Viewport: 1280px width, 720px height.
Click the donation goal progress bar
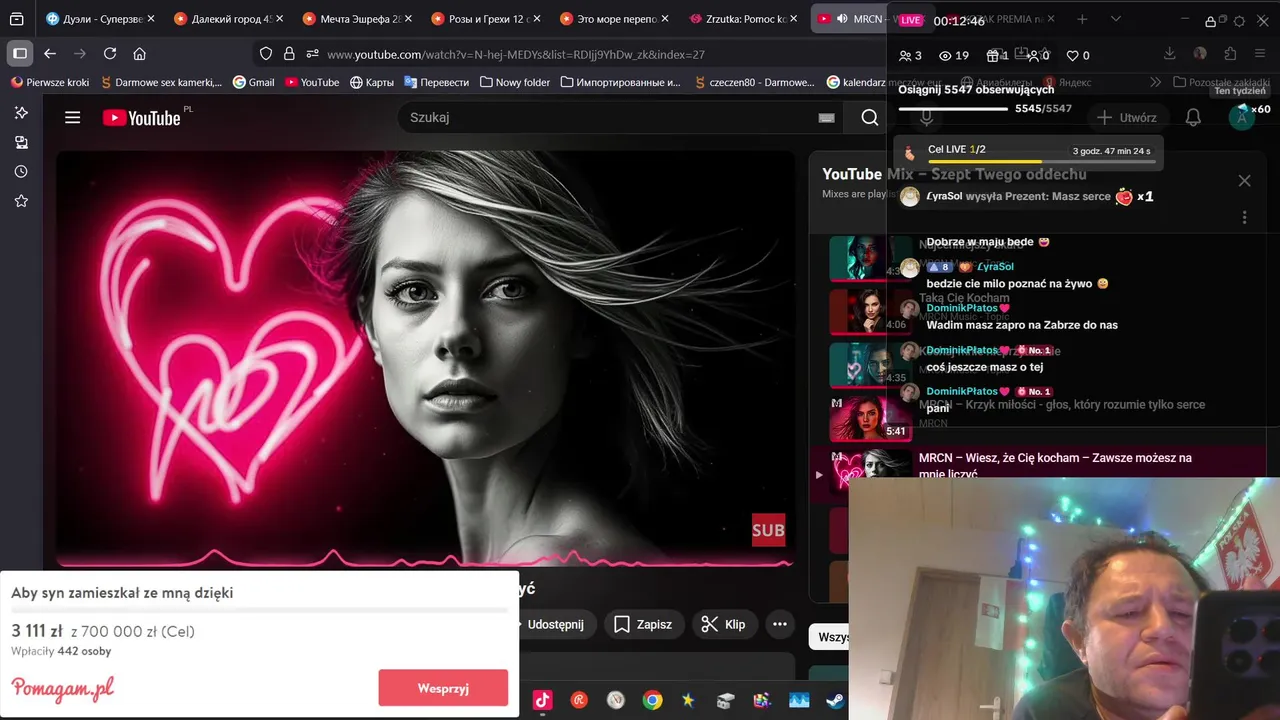259,609
